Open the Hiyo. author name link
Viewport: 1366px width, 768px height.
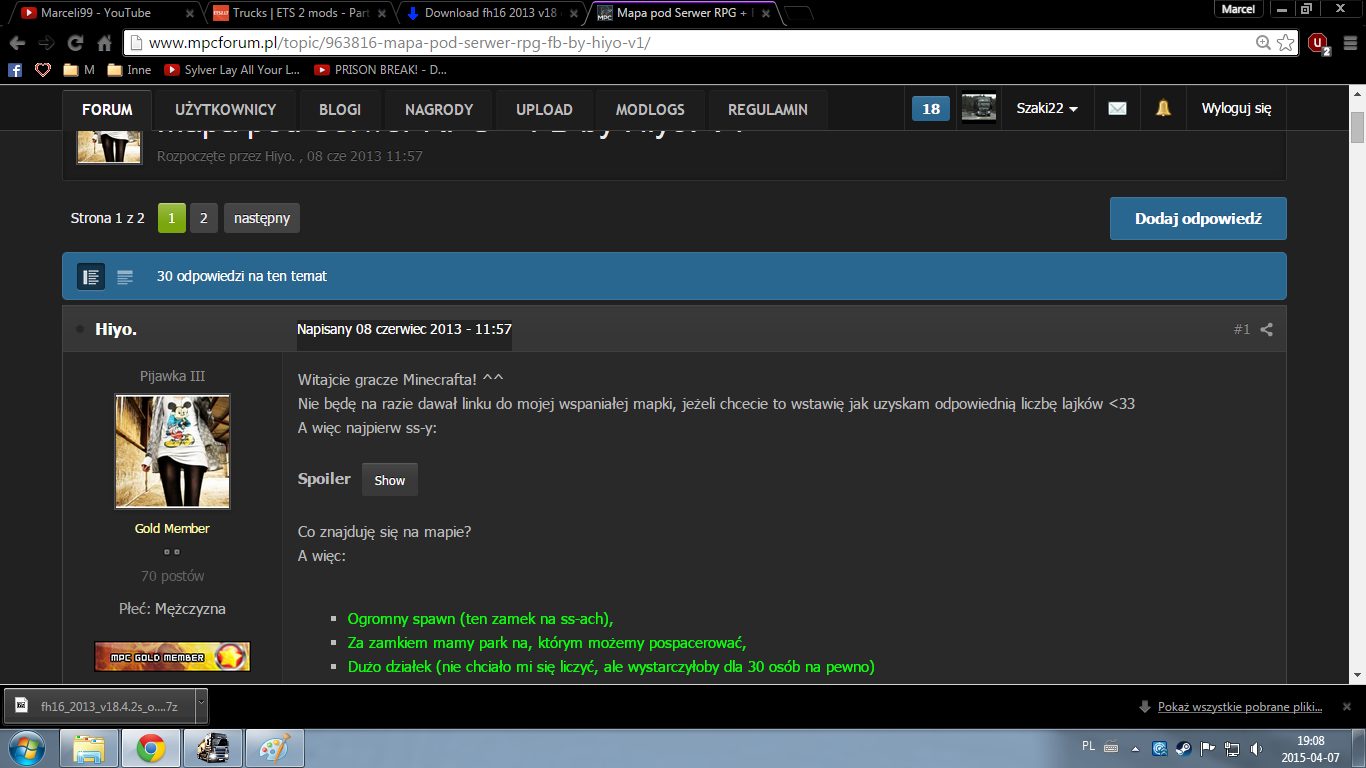pos(116,329)
